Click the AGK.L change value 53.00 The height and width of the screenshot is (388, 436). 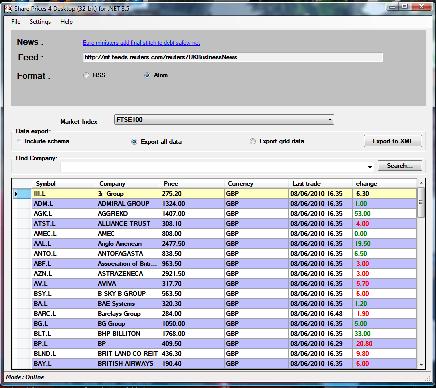coord(384,214)
